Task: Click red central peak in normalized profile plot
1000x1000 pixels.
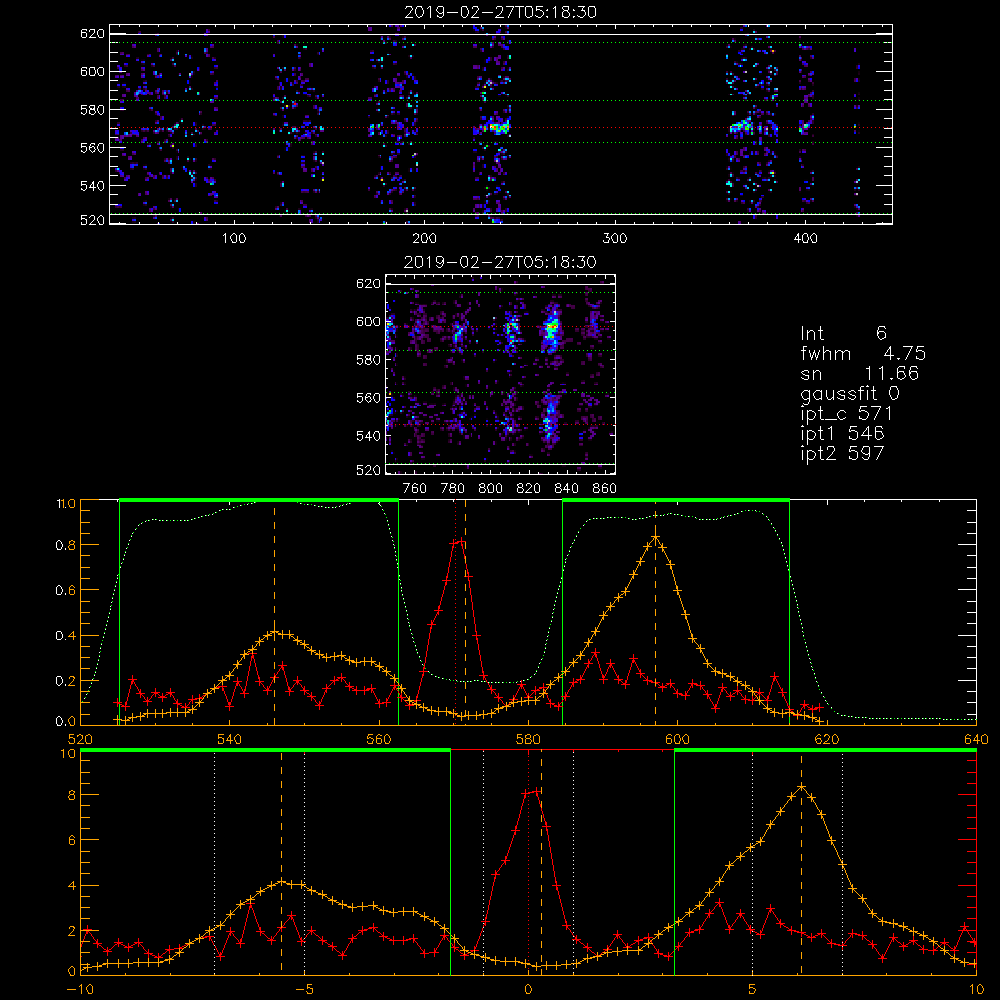Action: point(458,542)
